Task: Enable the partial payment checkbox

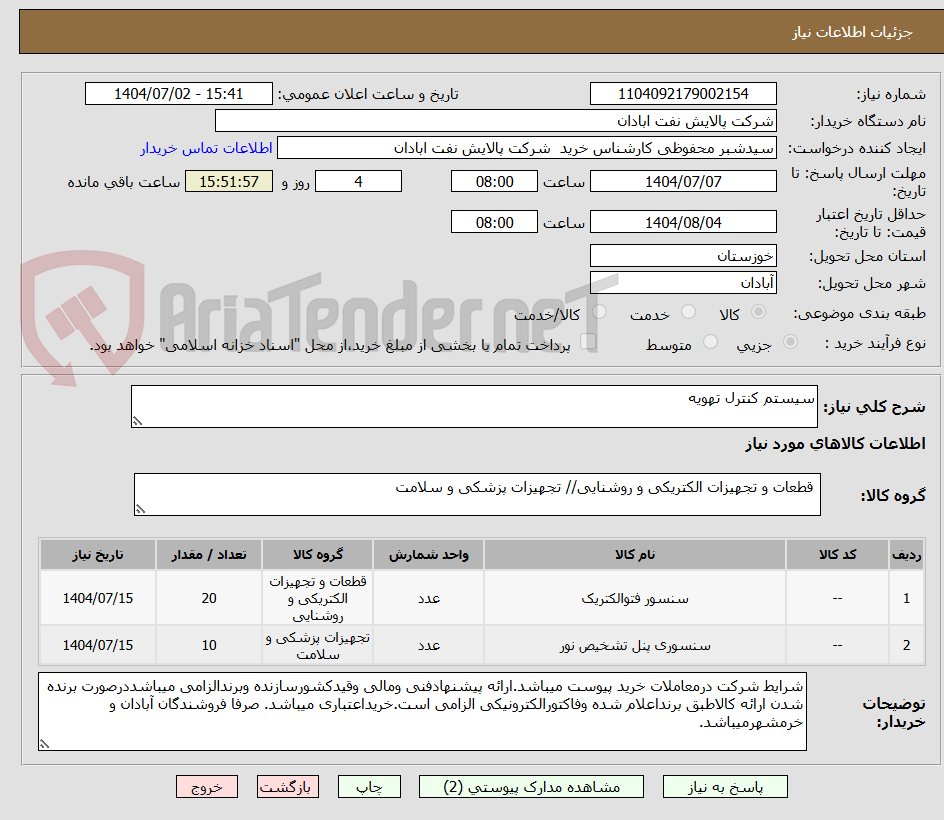Action: point(586,341)
